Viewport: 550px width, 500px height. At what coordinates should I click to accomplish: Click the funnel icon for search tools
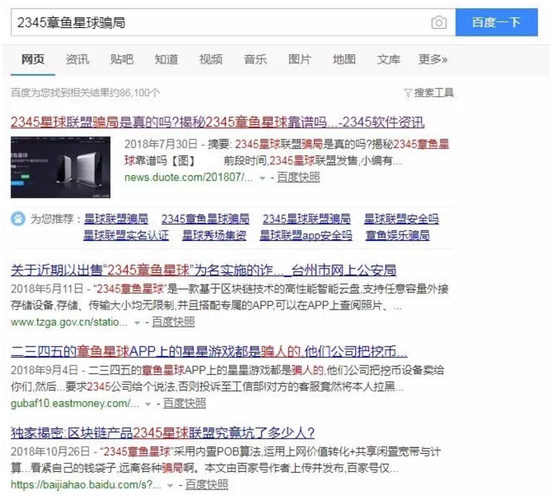click(x=408, y=93)
